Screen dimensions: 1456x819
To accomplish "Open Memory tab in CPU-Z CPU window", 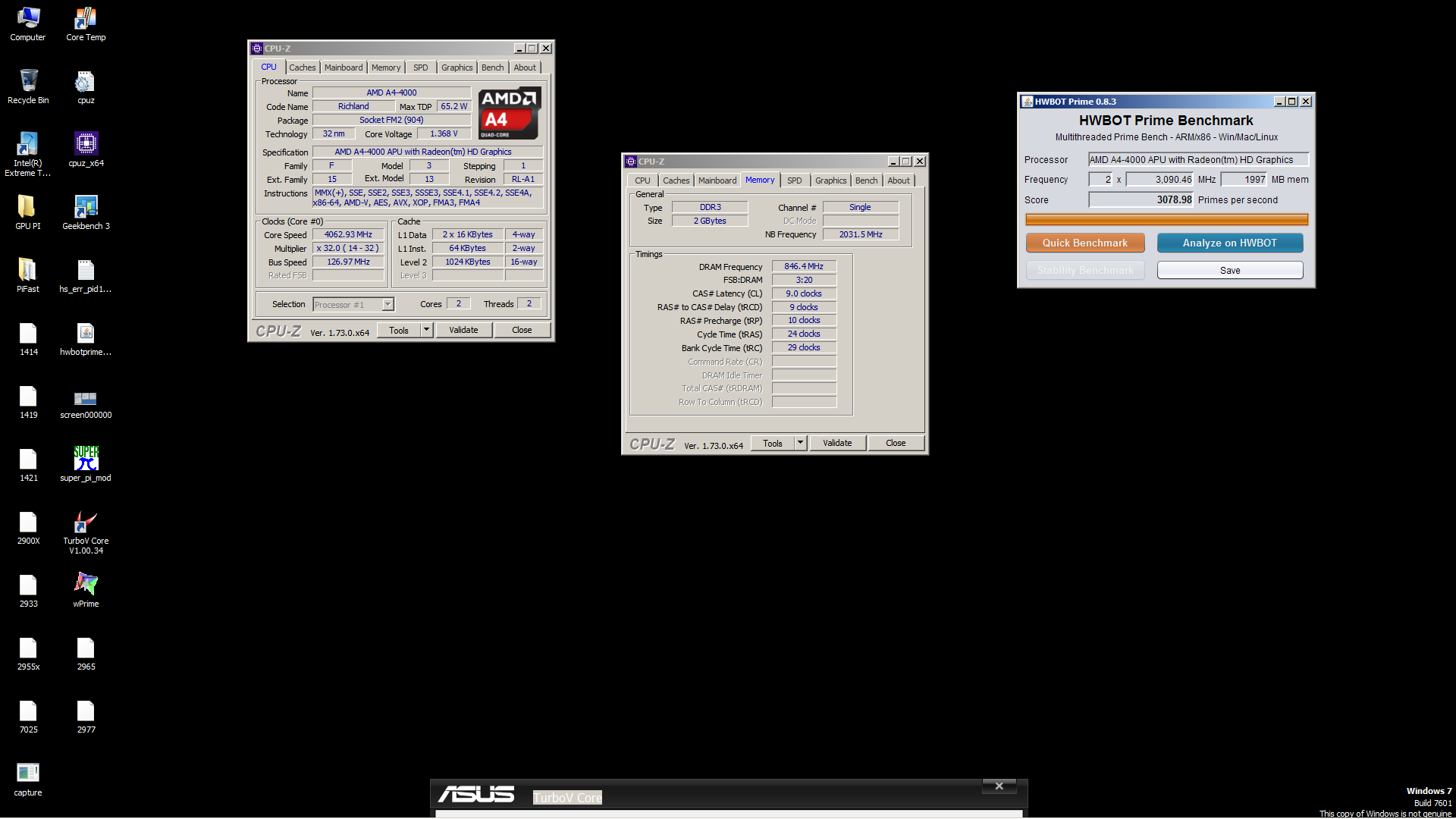I will 386,67.
